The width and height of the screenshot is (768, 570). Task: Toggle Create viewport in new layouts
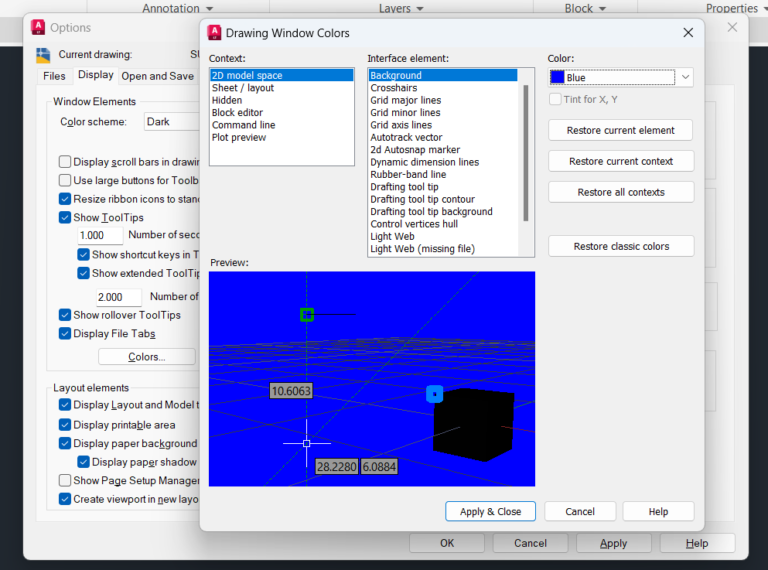point(65,499)
